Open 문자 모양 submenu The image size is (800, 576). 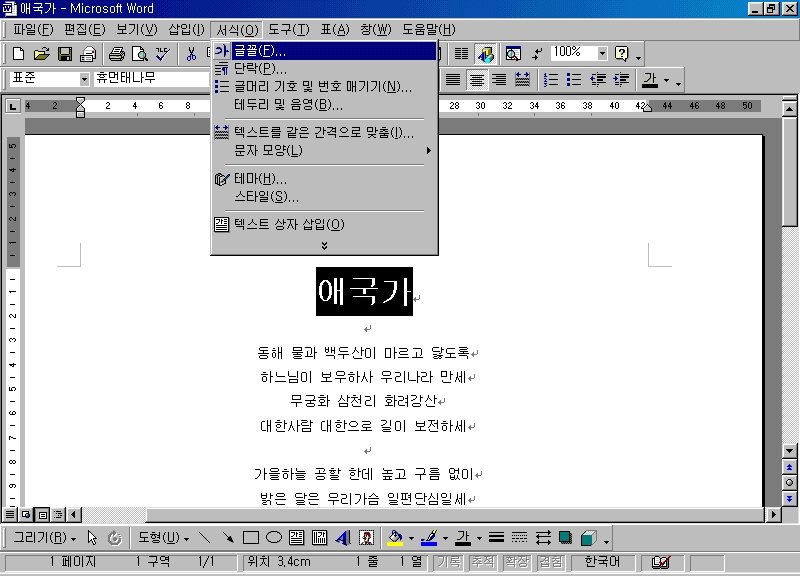(x=324, y=151)
